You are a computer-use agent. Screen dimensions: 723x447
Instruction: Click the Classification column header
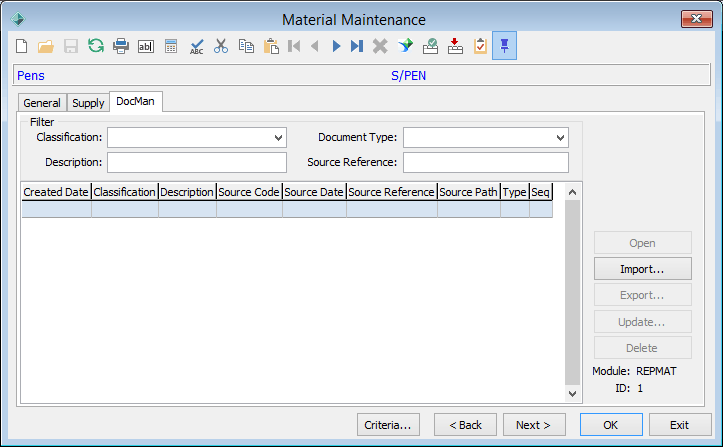tap(125, 192)
